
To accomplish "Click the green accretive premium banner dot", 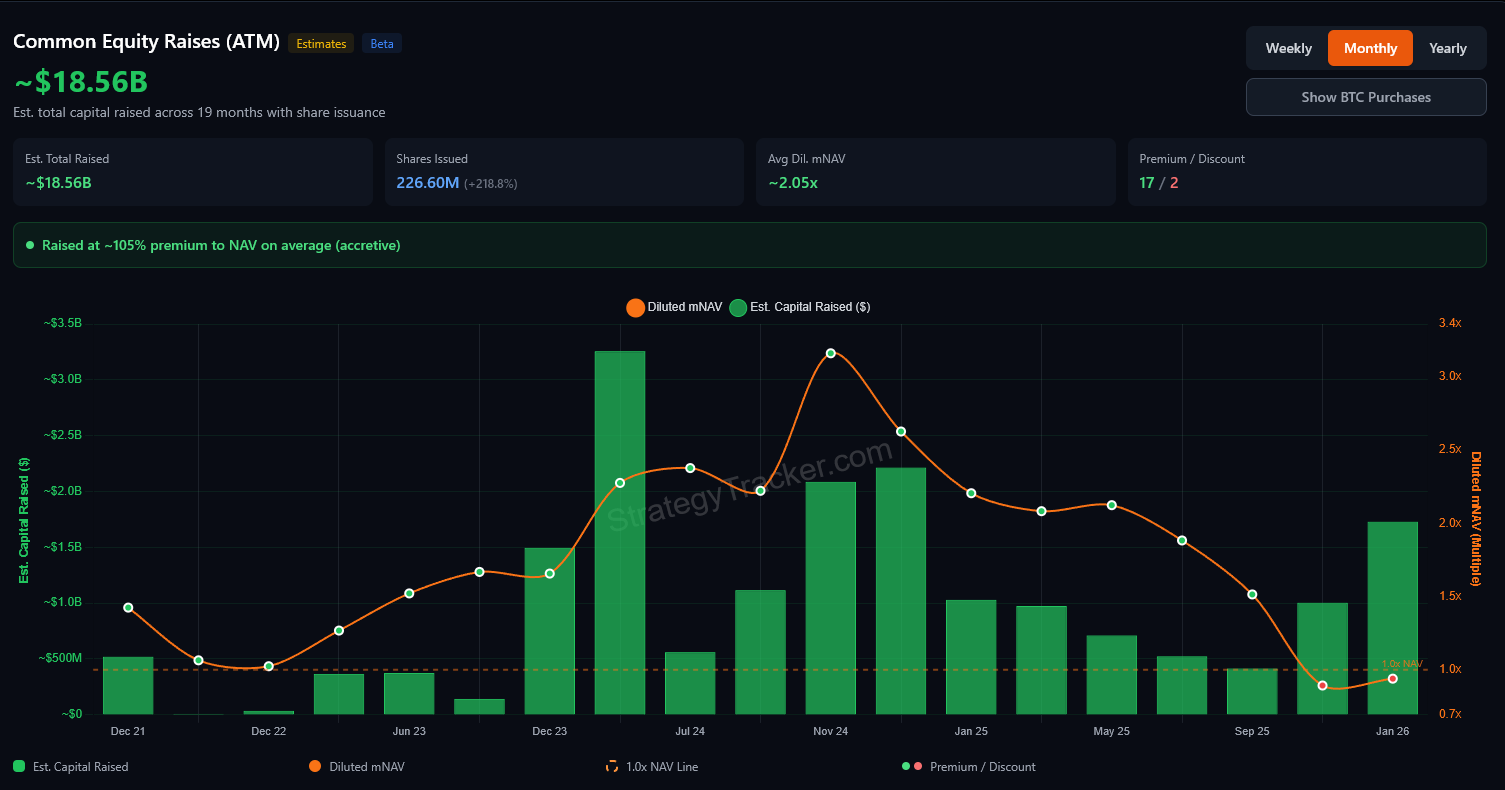I will click(x=30, y=245).
